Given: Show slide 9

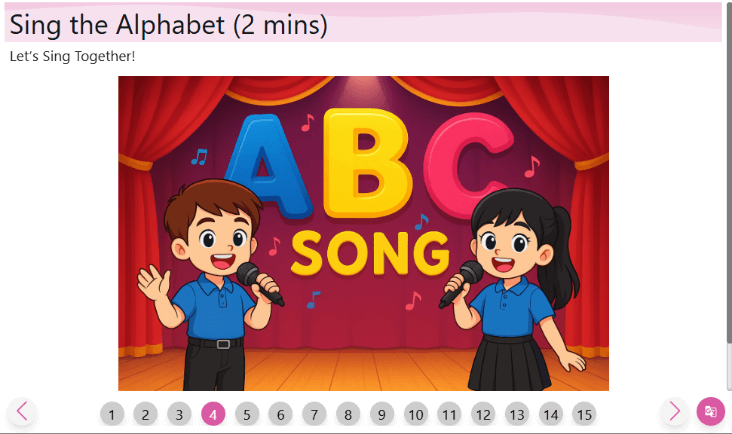Looking at the screenshot, I should click(x=382, y=414).
